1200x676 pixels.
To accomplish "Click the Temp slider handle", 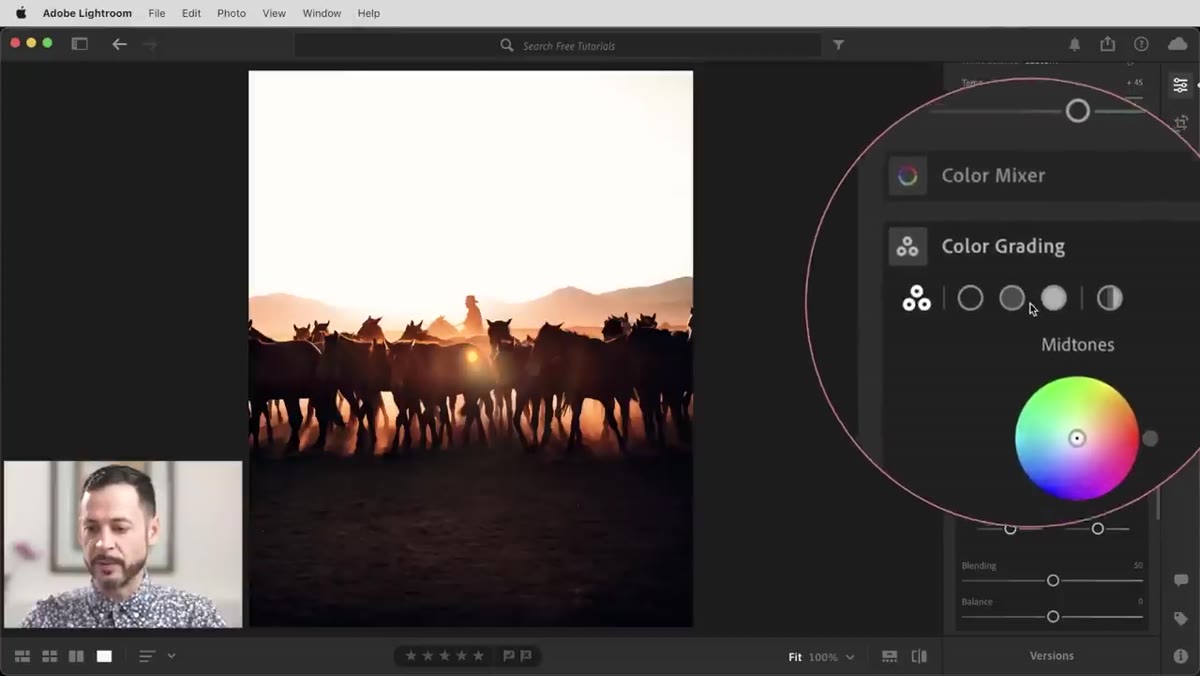I will 1077,111.
